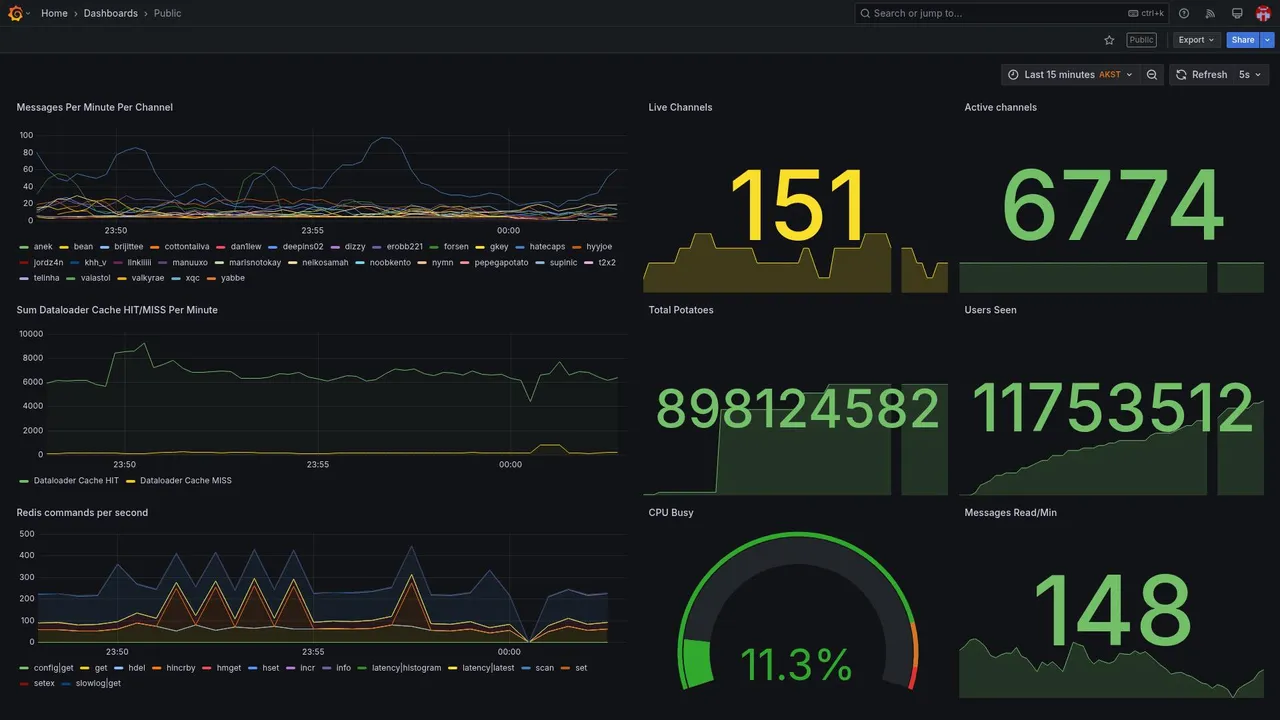This screenshot has width=1280, height=720.
Task: Open the help question-mark icon
Action: point(1184,13)
